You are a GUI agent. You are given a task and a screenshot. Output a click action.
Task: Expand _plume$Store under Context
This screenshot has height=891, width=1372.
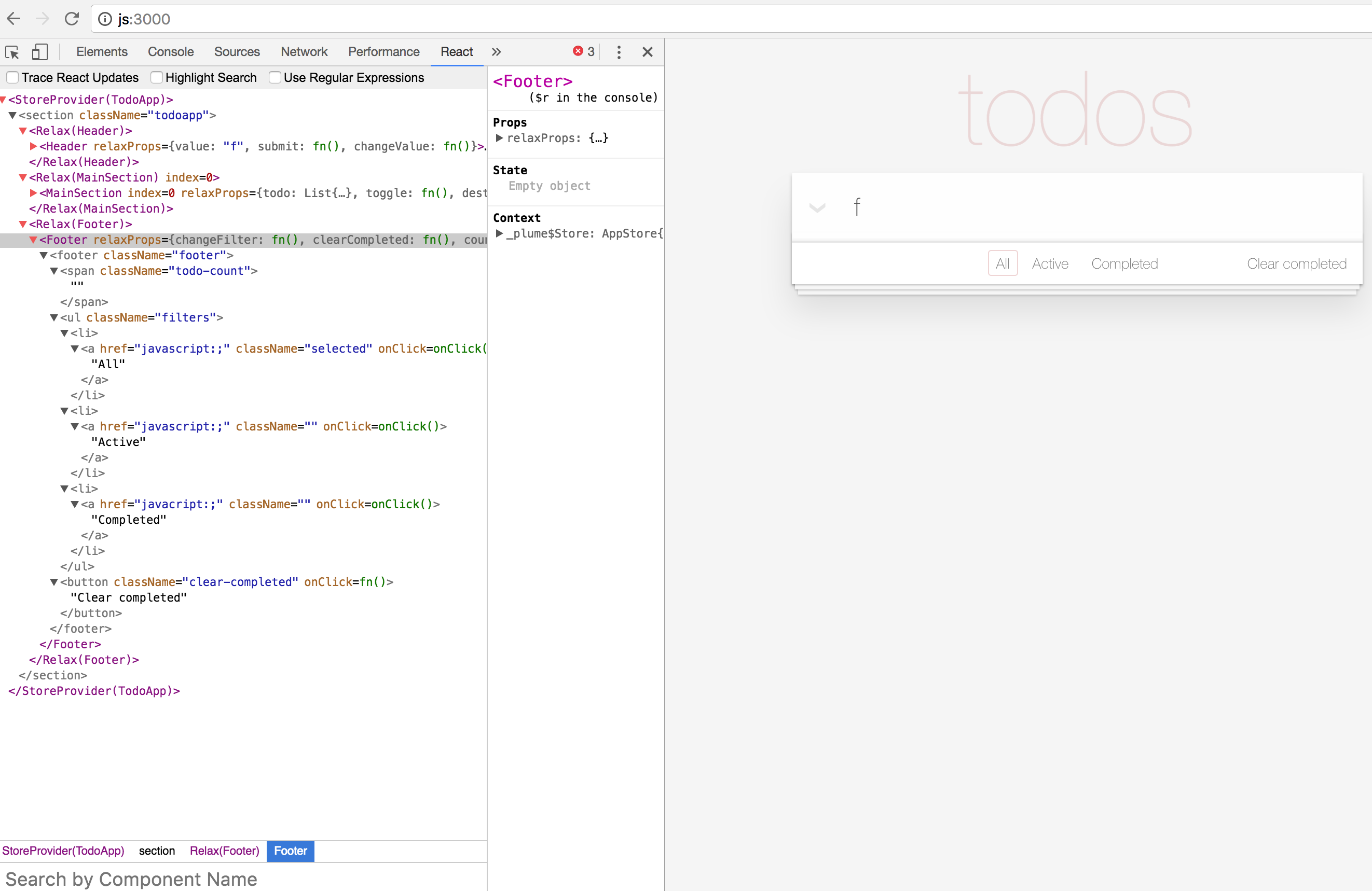coord(499,233)
